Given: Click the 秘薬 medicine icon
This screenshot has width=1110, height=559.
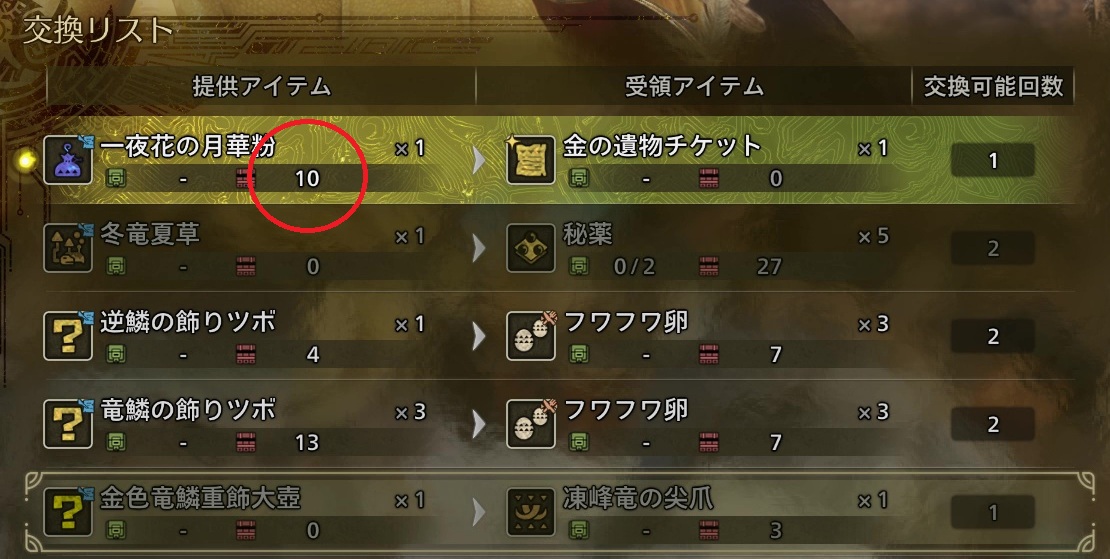Looking at the screenshot, I should coord(531,248).
